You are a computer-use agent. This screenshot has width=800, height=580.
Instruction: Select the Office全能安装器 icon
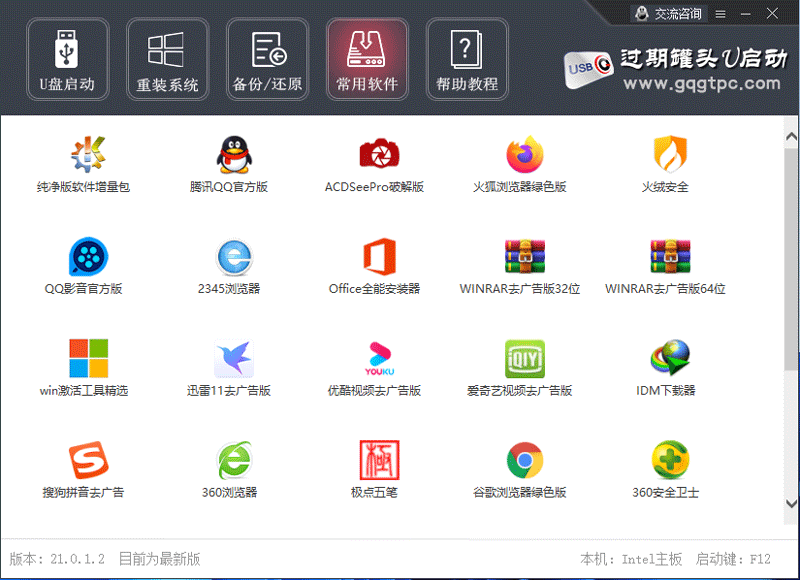tap(379, 256)
